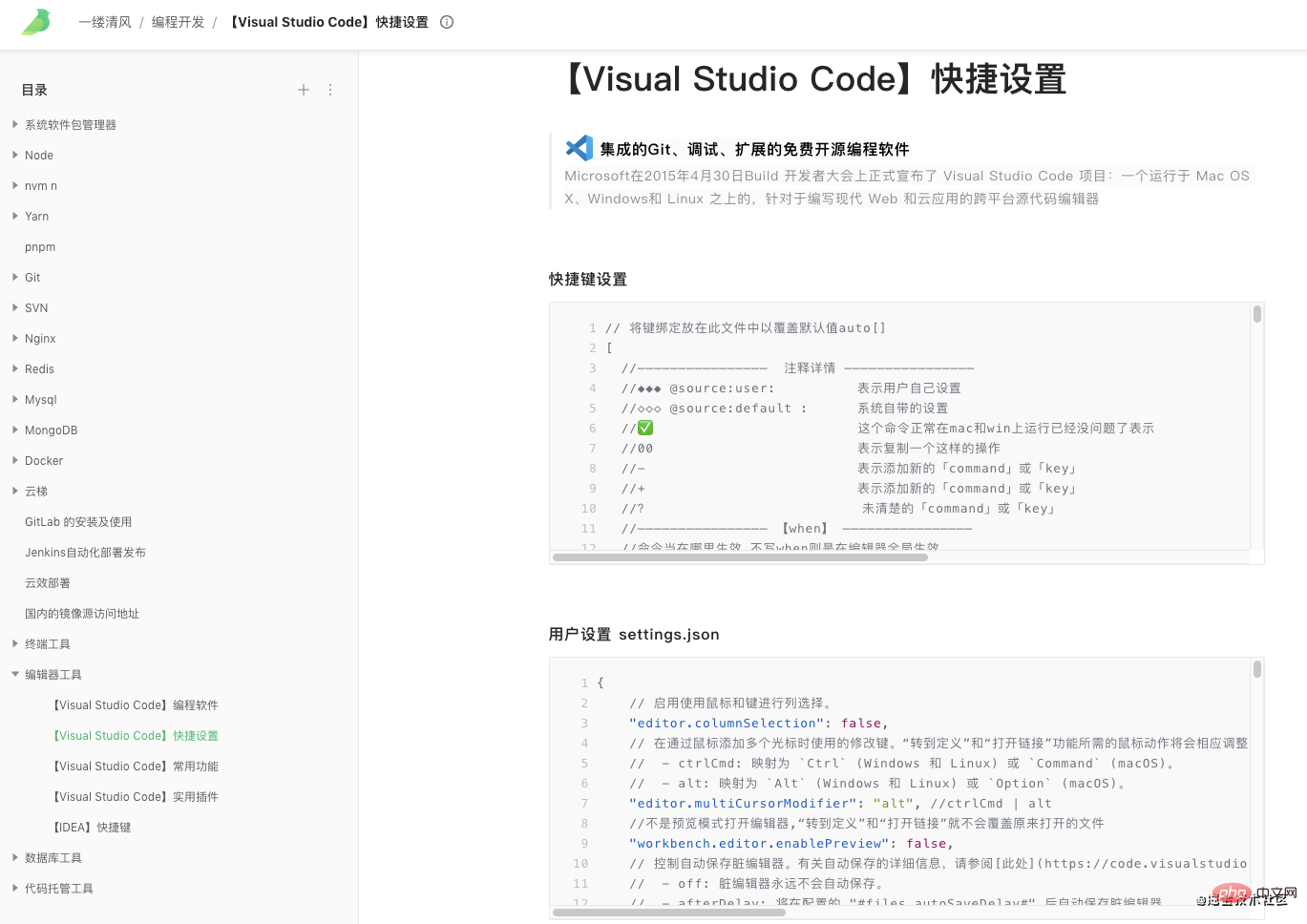Image resolution: width=1307 pixels, height=924 pixels.
Task: Click vertical scrollbar of settings.json code block
Action: coord(1257,669)
